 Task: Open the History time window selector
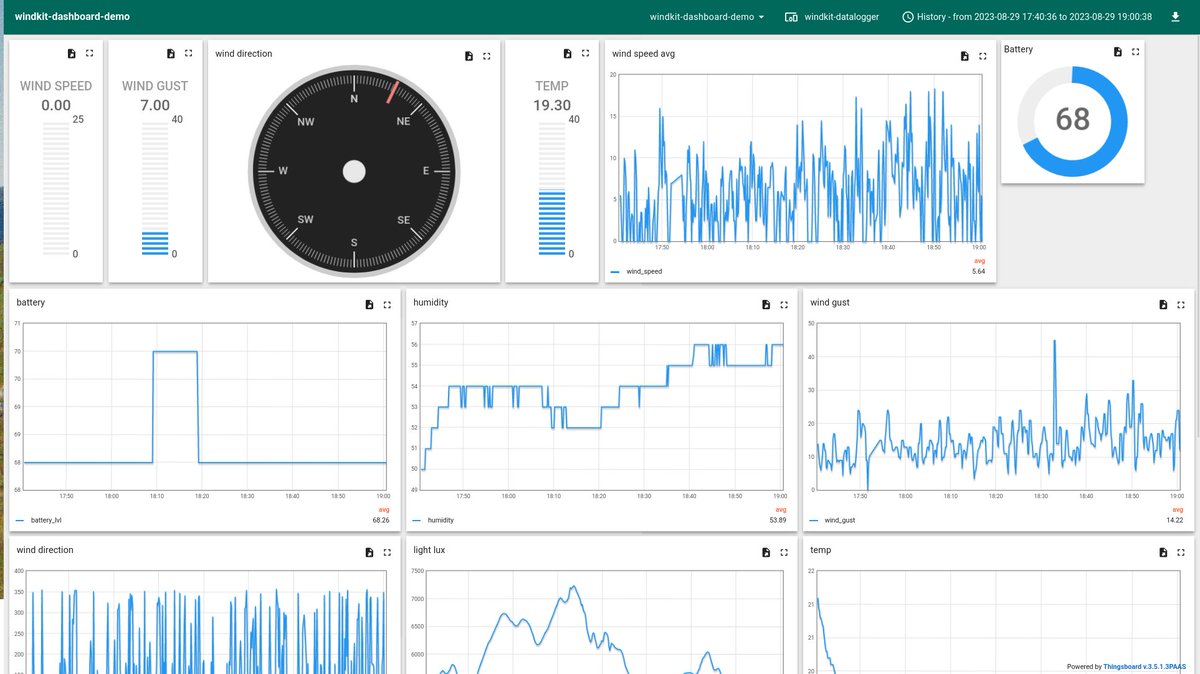coord(1027,17)
